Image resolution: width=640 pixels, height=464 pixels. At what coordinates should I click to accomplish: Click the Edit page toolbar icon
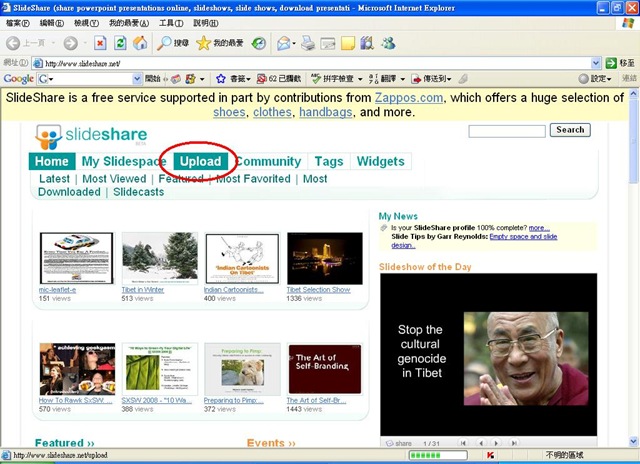(328, 43)
